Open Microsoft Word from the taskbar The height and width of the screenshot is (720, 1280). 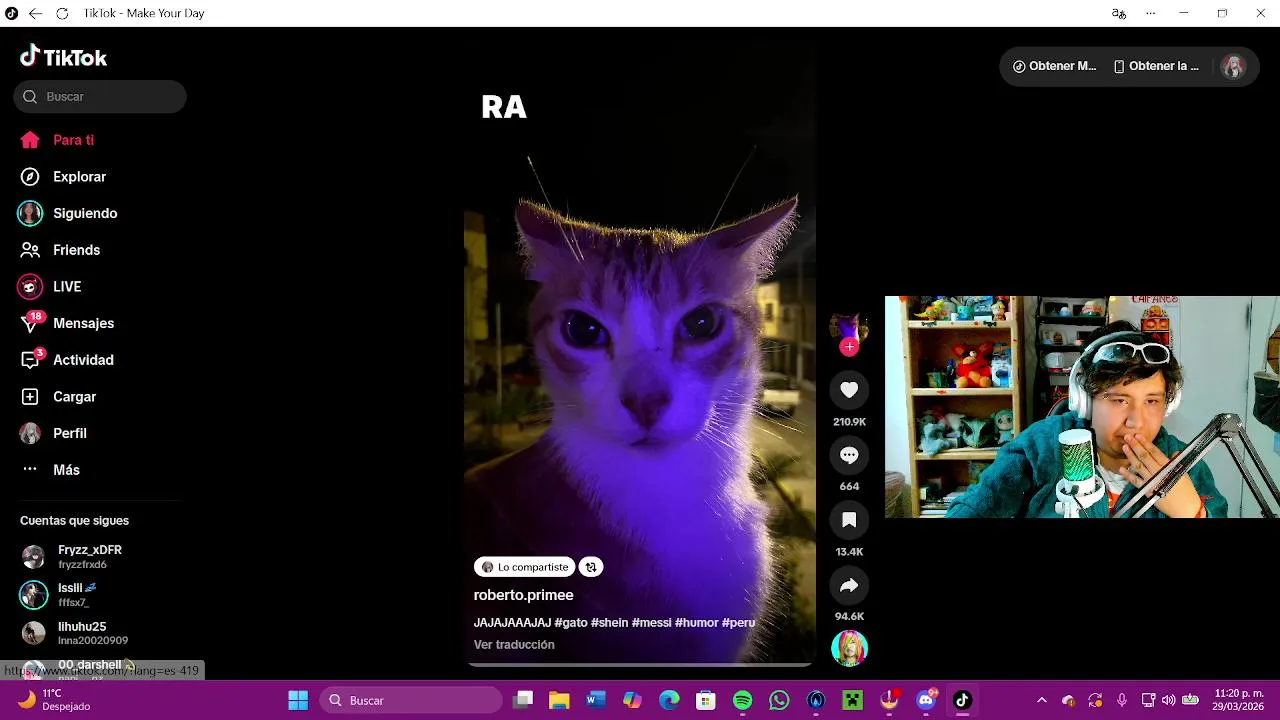(596, 700)
